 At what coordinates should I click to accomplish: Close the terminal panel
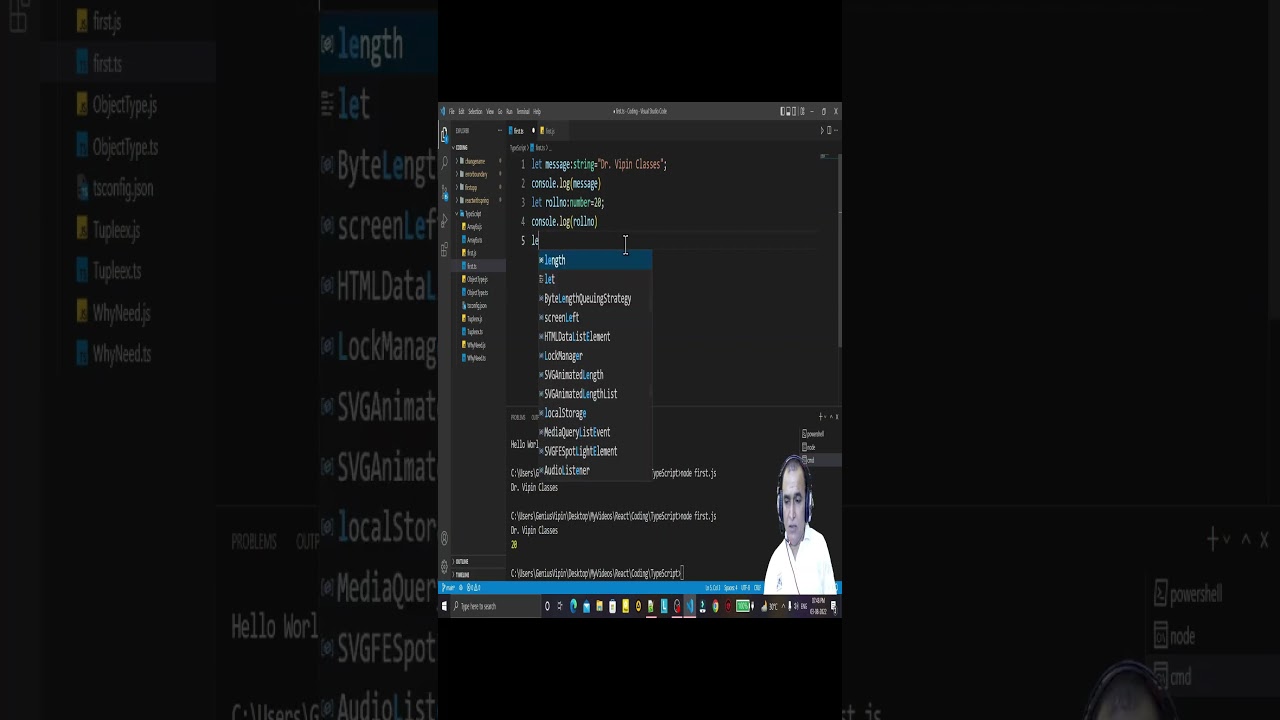pyautogui.click(x=837, y=416)
